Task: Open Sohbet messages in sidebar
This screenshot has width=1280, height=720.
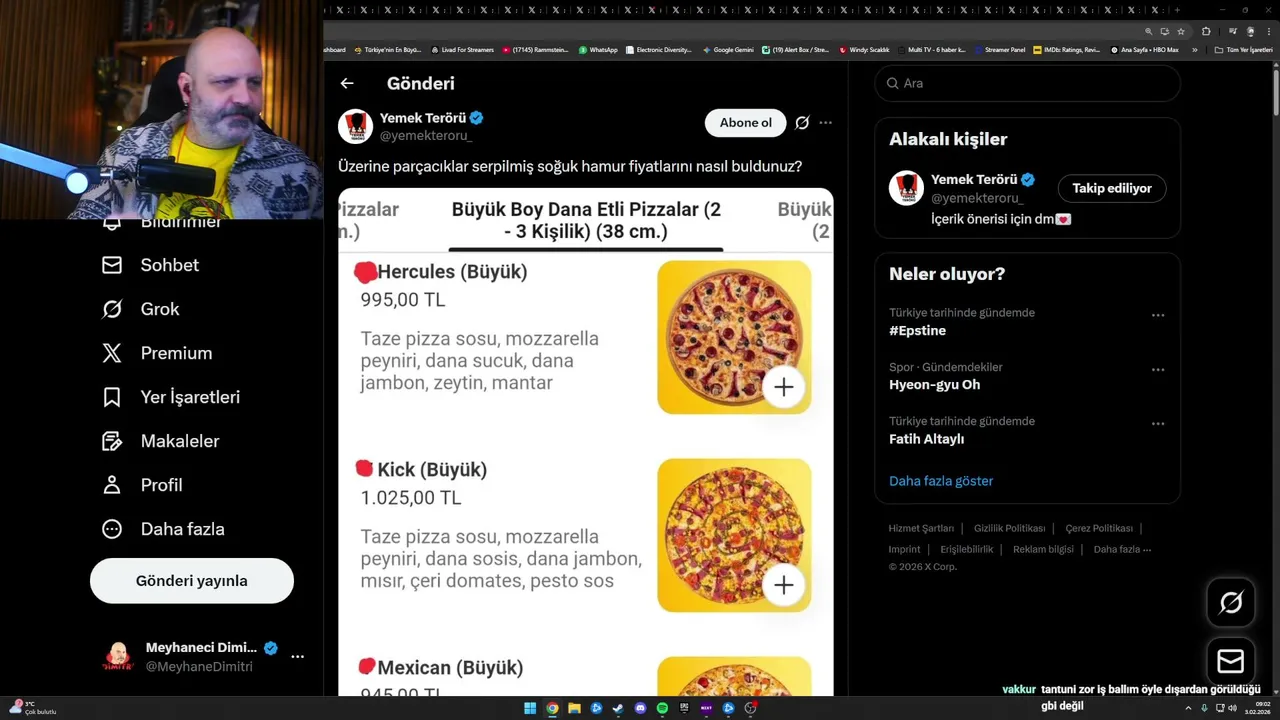Action: click(150, 265)
